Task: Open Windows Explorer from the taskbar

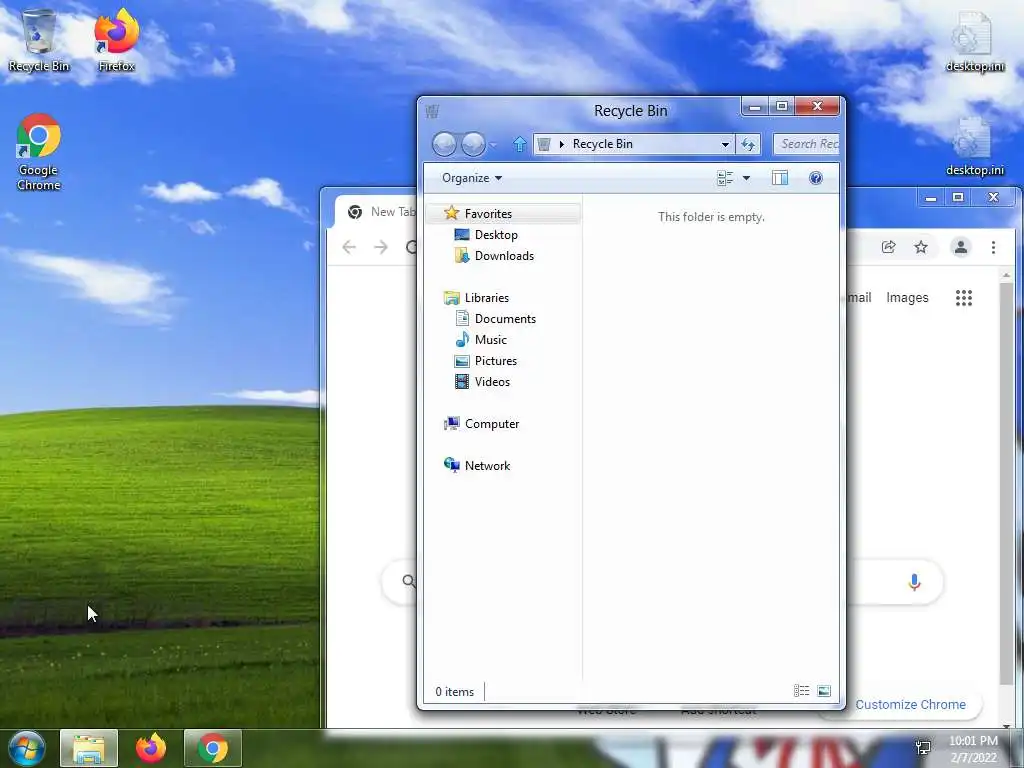Action: tap(89, 748)
